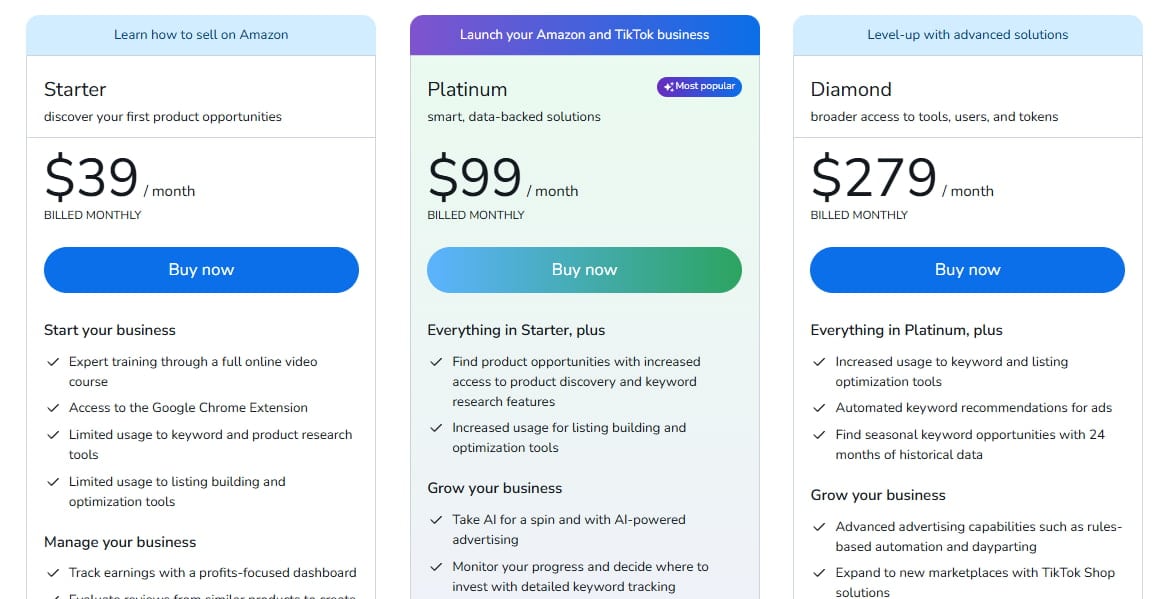Screen dimensions: 1167x599
Task: Click the checkmark beside "Access to the Google Chrome Extension"
Action: pos(53,407)
